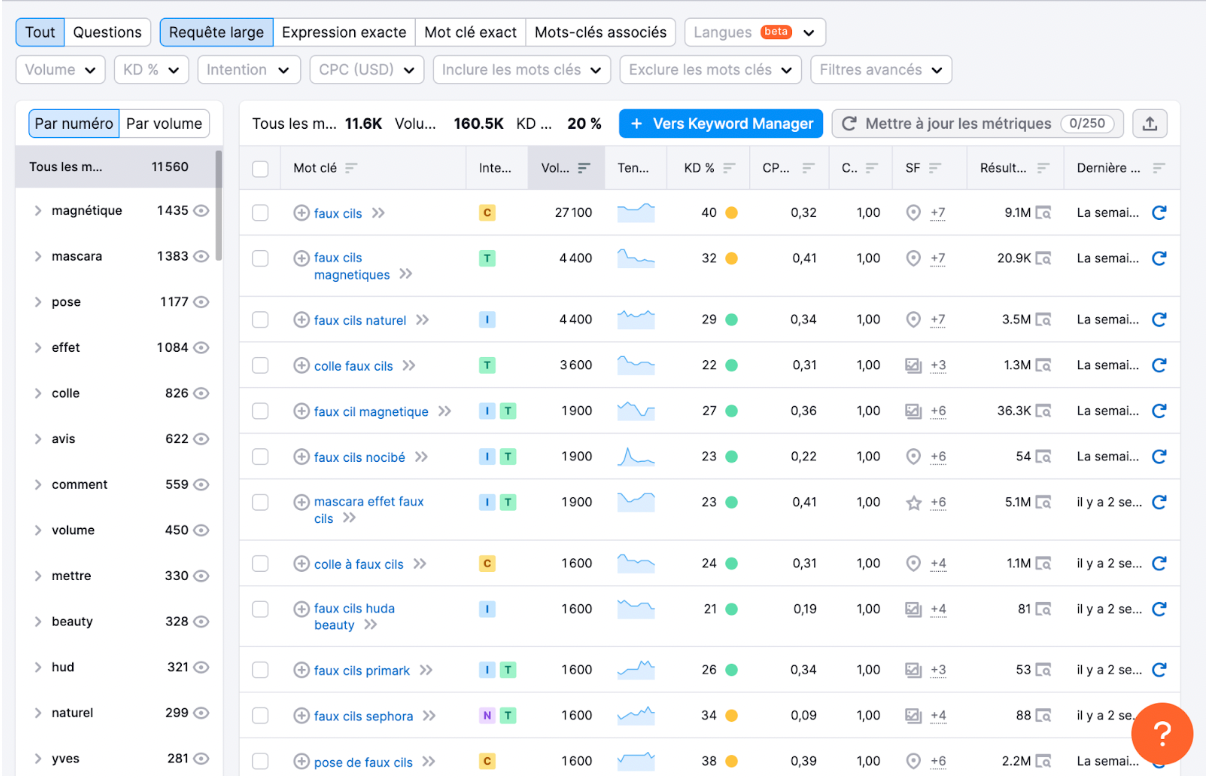Switch to Expression exacte match type
The image size is (1206, 778).
click(344, 32)
